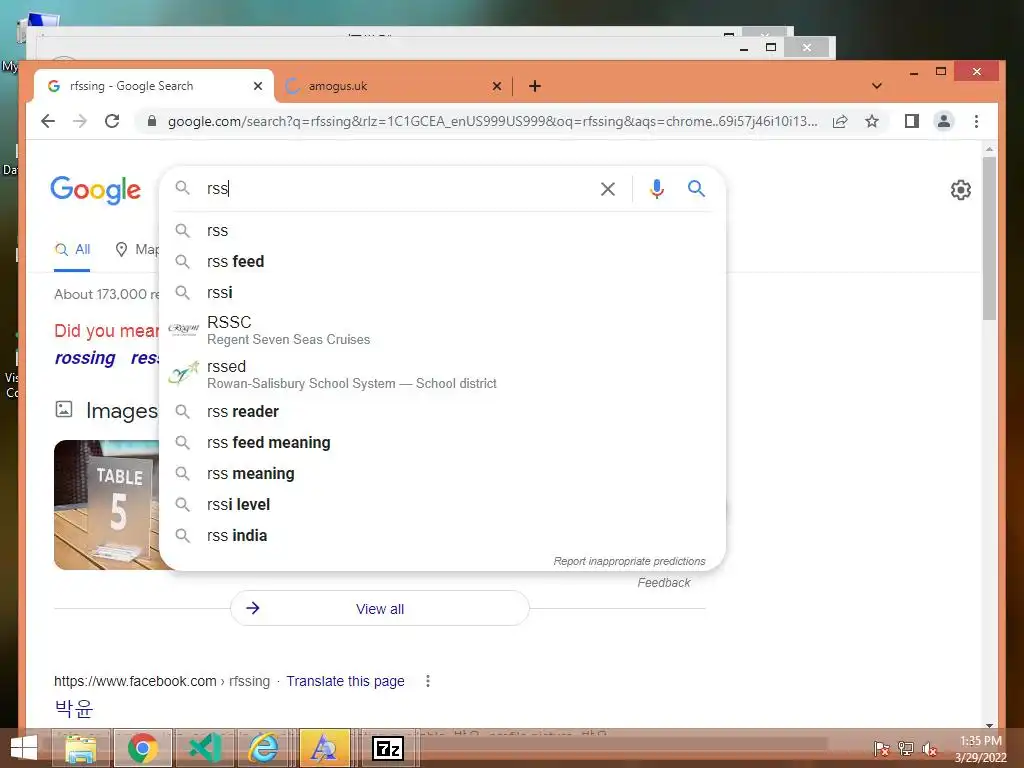Click the scrollbar up arrow

click(x=989, y=150)
